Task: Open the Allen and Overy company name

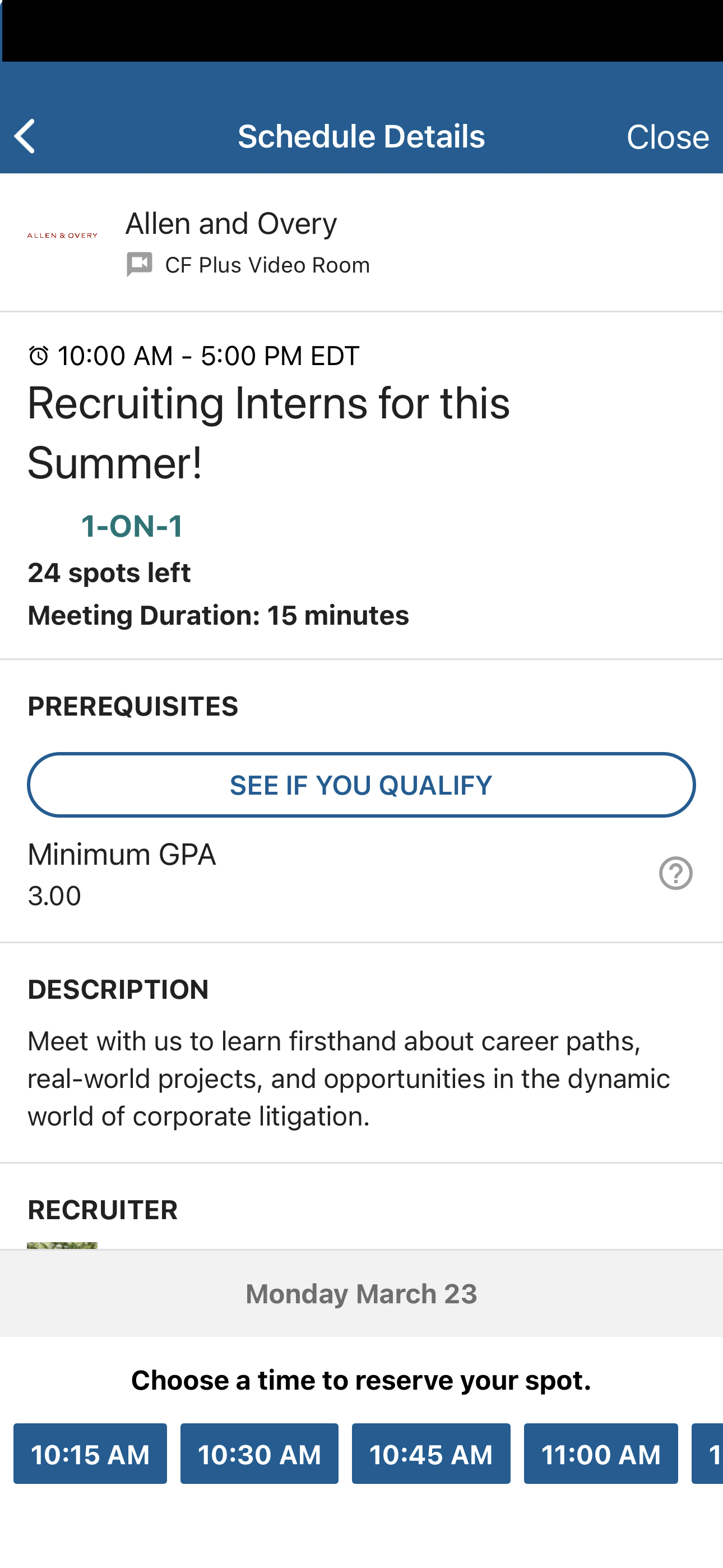Action: (231, 223)
